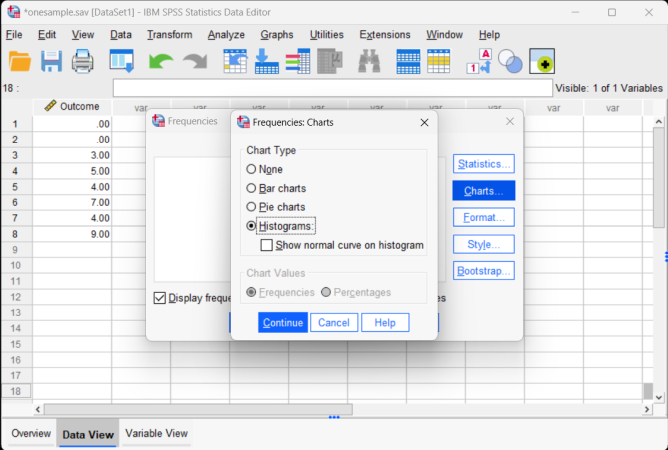The width and height of the screenshot is (668, 450).
Task: Click the vertical scrollbar up arrow
Action: click(x=659, y=121)
